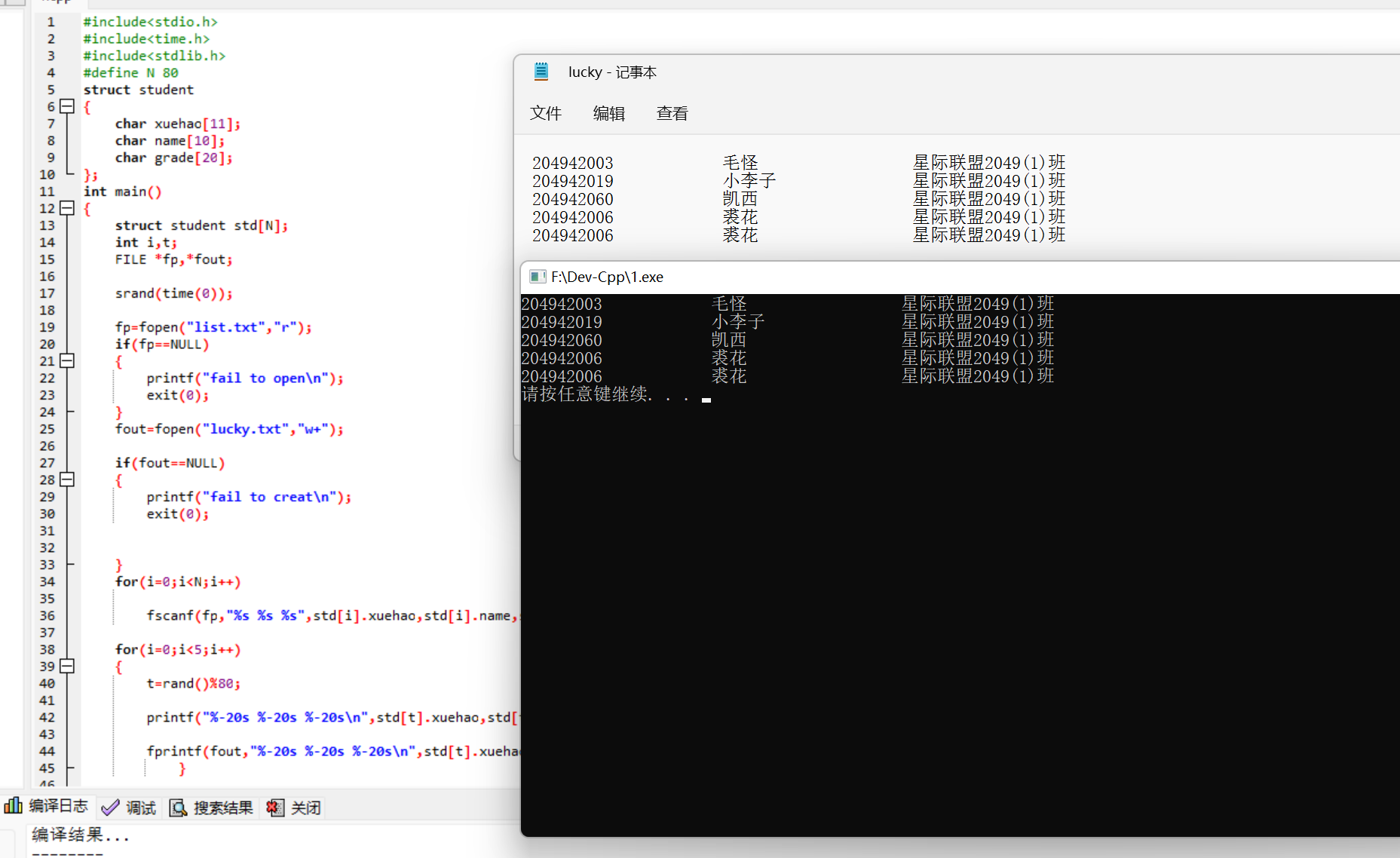Click the 编译日志 chart icon
Image resolution: width=1400 pixels, height=858 pixels.
tap(13, 805)
